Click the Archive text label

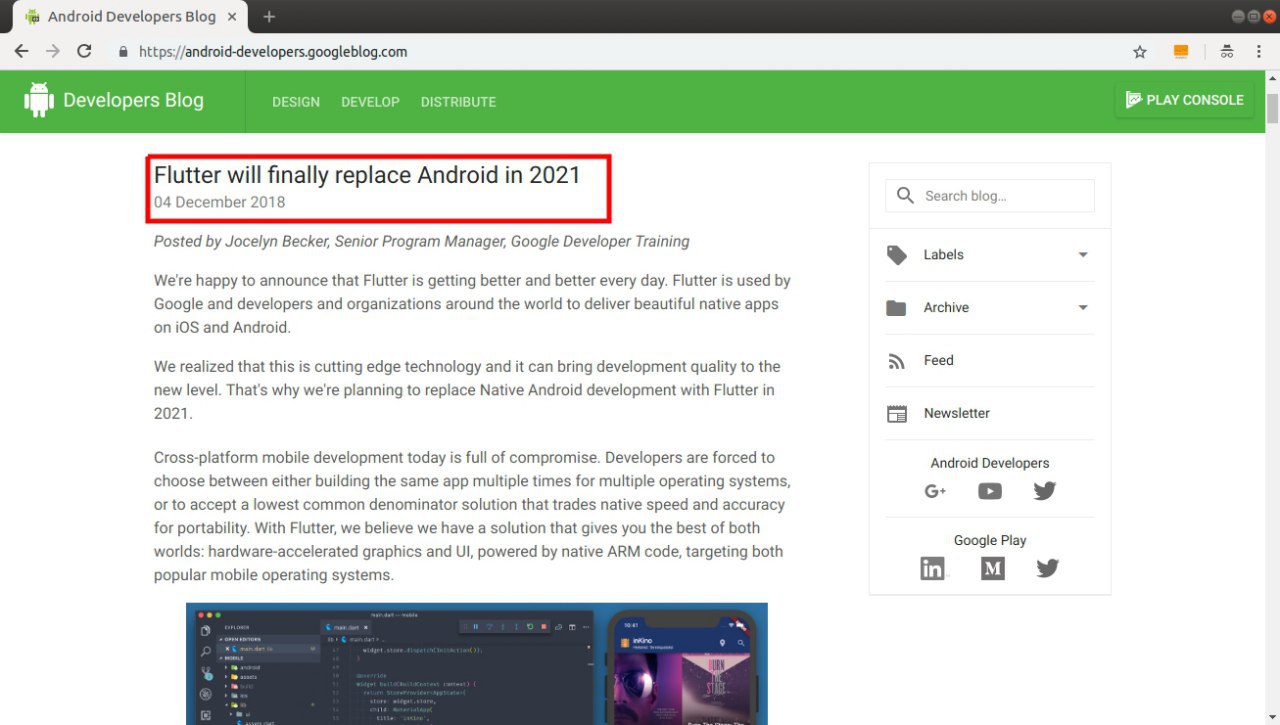click(x=946, y=308)
